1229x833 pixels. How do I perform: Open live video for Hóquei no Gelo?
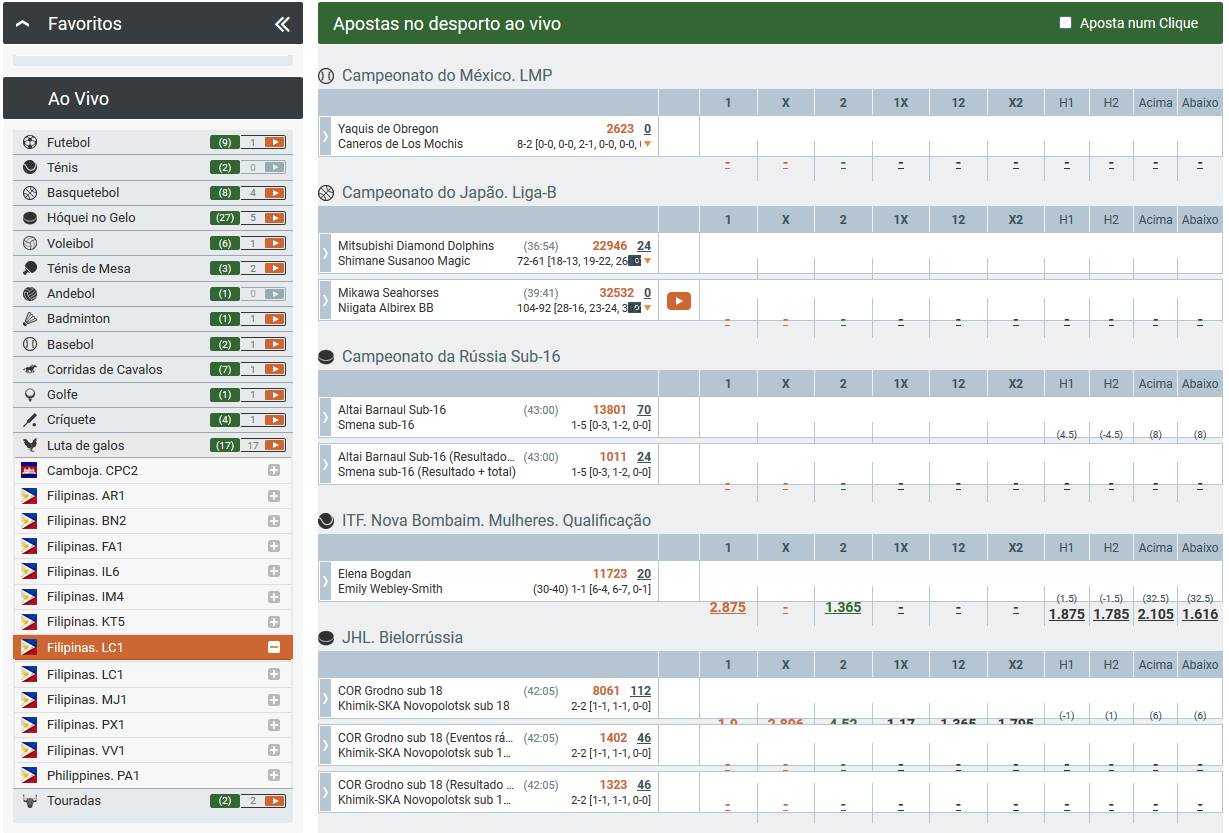pos(275,218)
